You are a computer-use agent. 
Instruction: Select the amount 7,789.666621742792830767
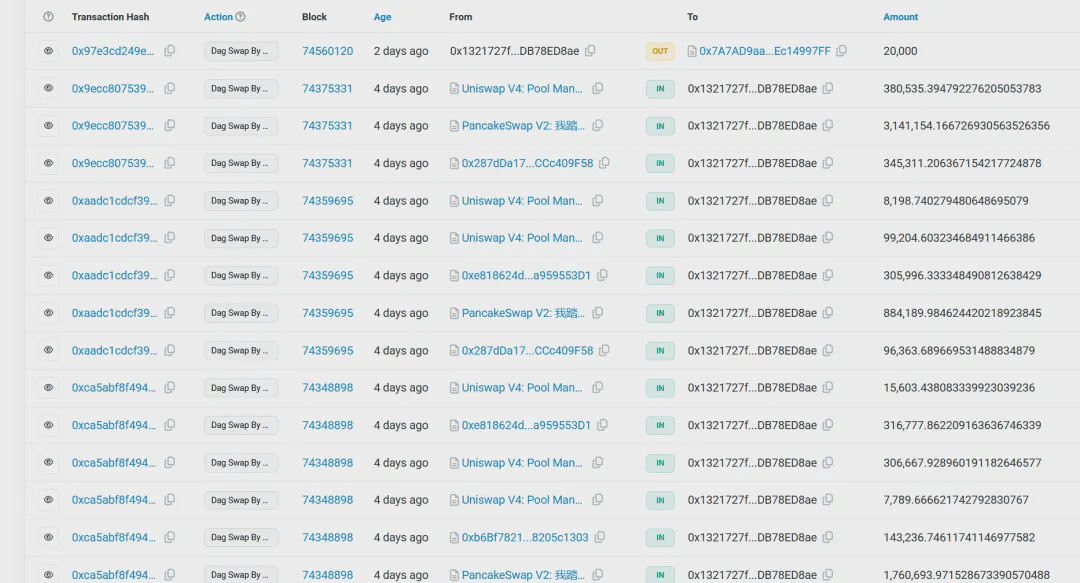956,500
